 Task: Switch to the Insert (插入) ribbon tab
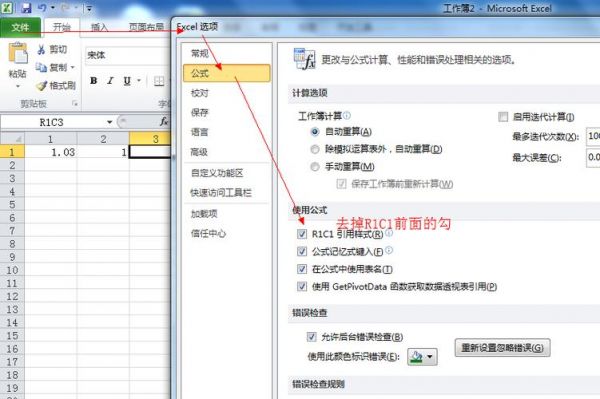click(99, 27)
